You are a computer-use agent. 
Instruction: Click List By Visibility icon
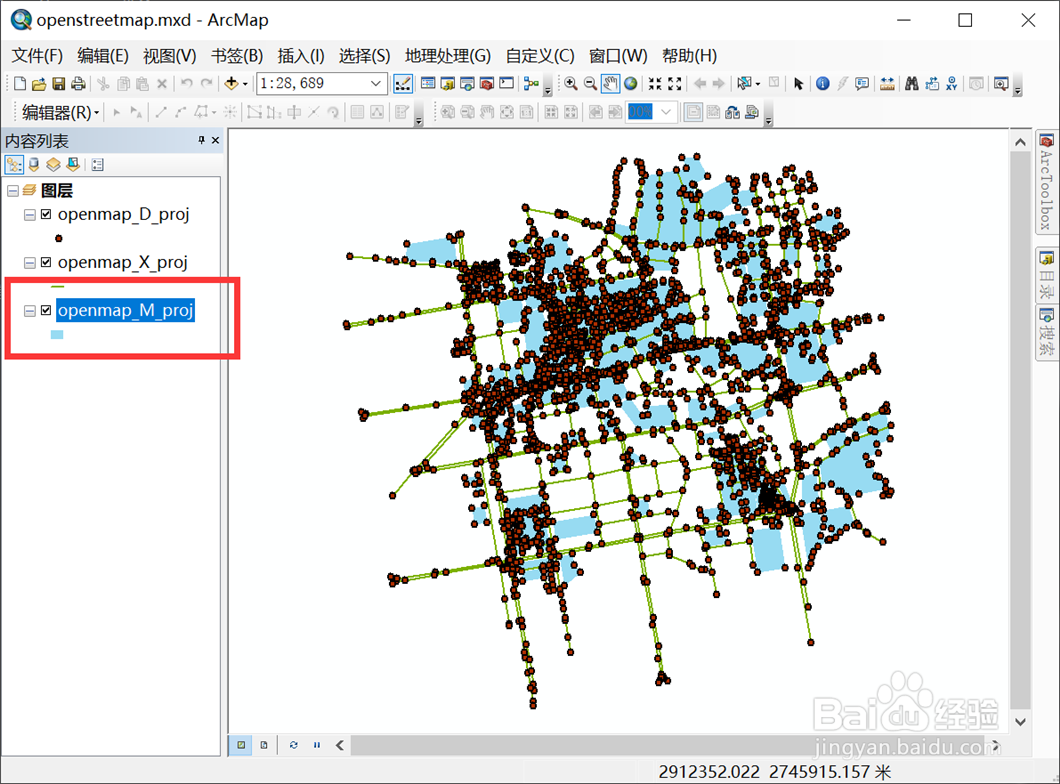pos(53,164)
